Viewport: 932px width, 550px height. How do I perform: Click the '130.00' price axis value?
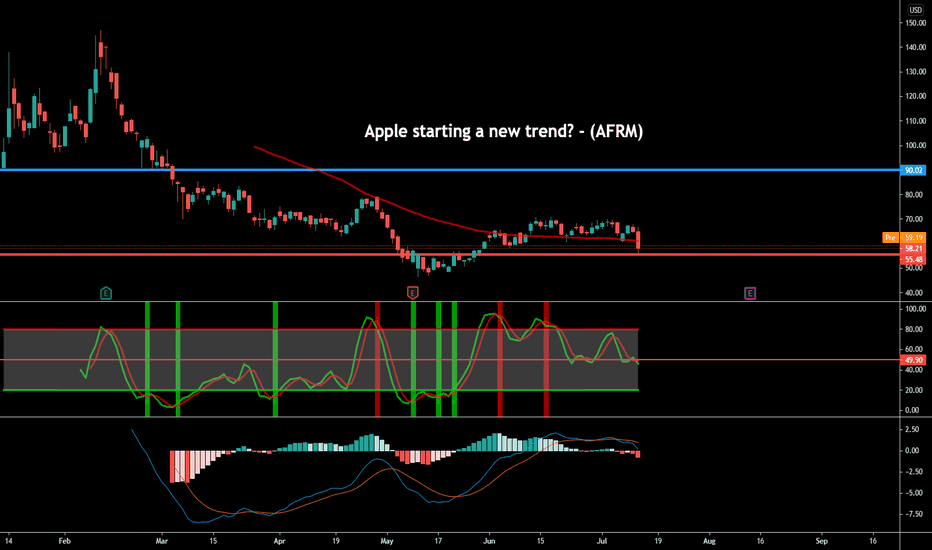tap(915, 71)
